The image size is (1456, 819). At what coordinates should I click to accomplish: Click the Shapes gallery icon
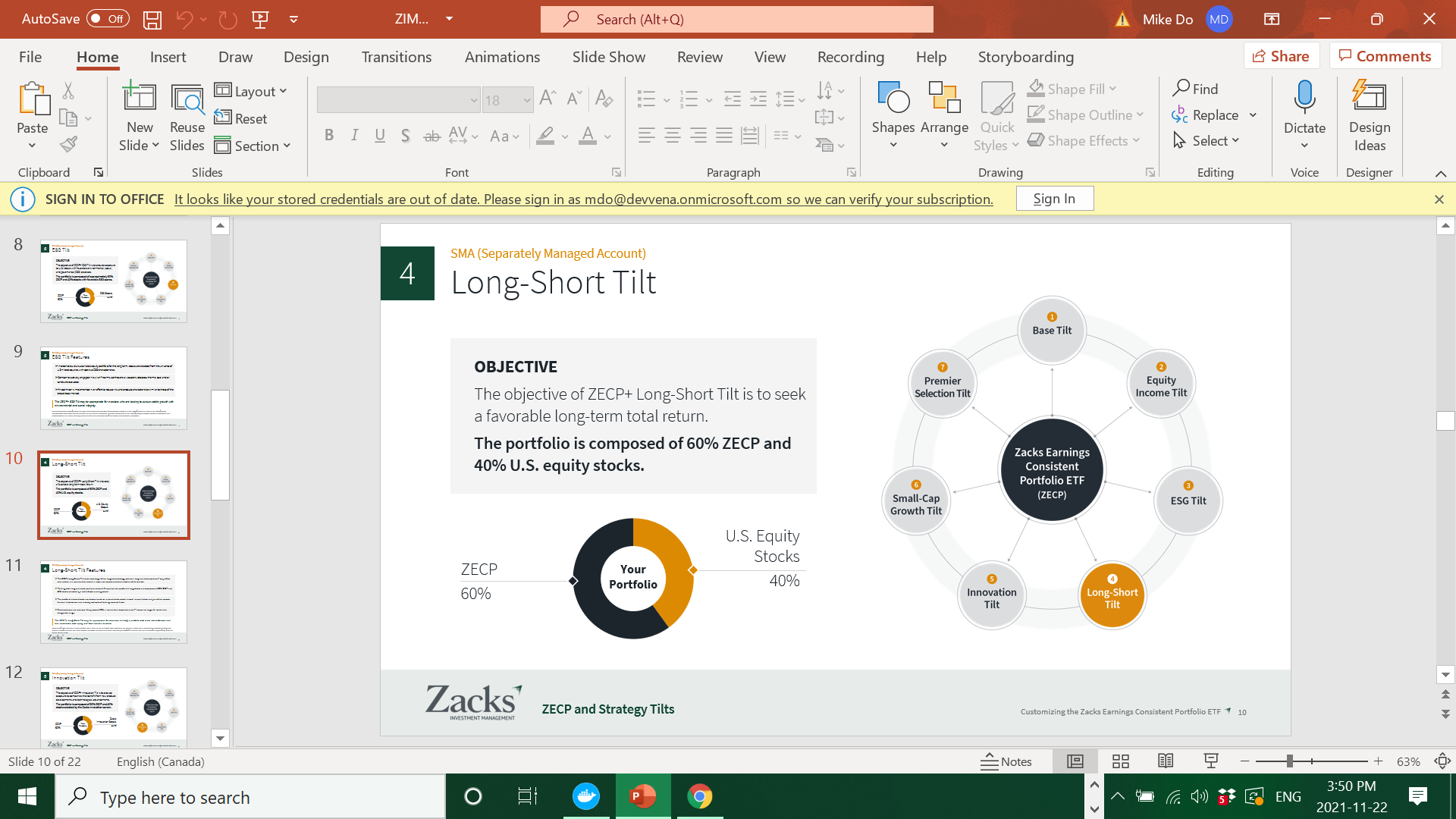893,99
